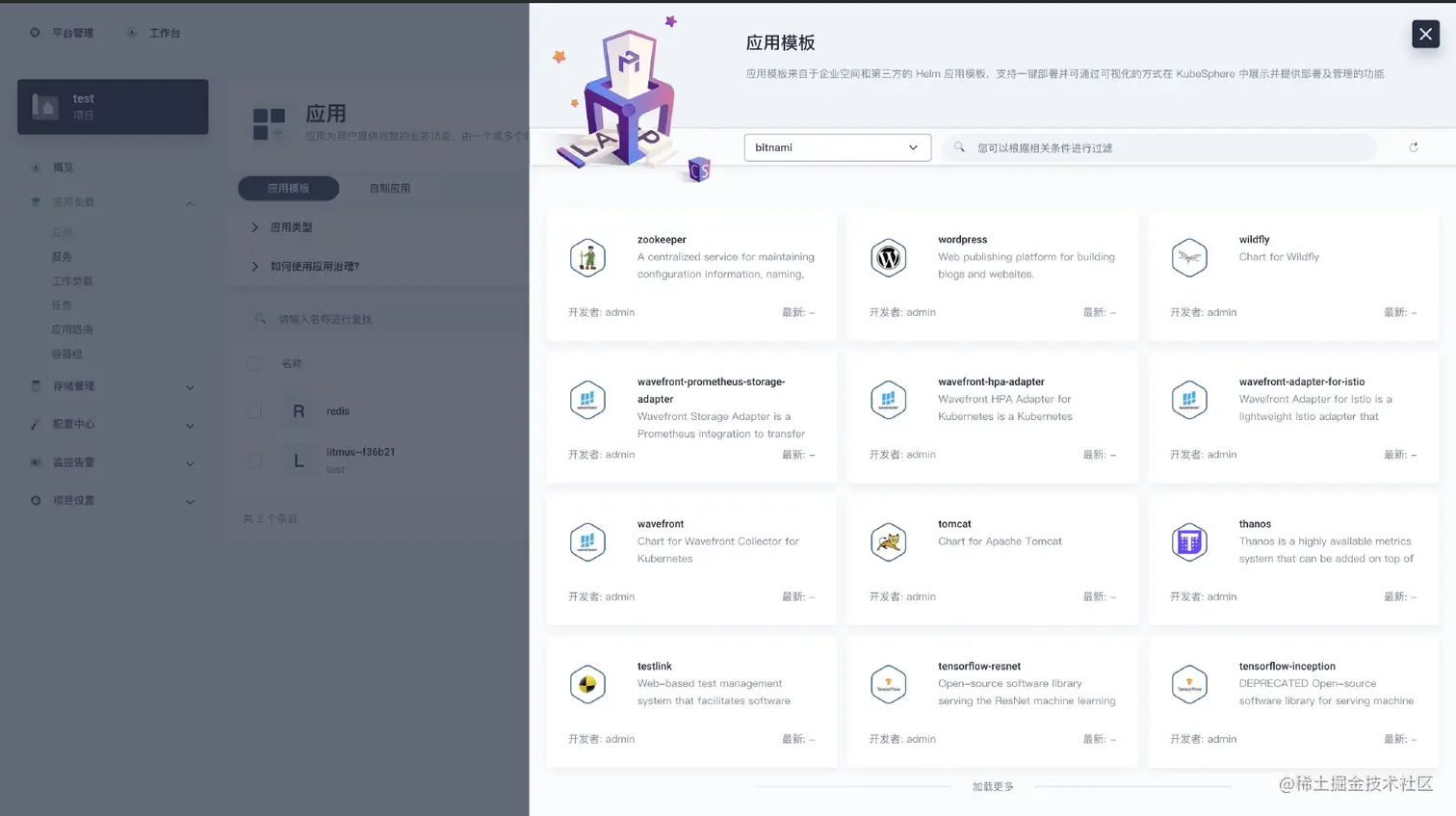Focus the template filter search field

coord(1159,147)
